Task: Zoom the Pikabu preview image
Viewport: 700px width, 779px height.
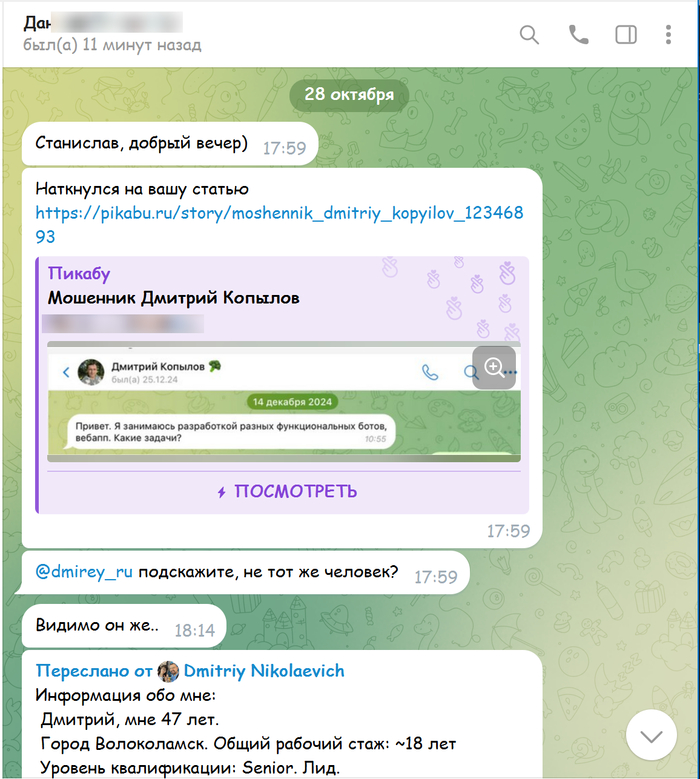Action: (x=494, y=368)
